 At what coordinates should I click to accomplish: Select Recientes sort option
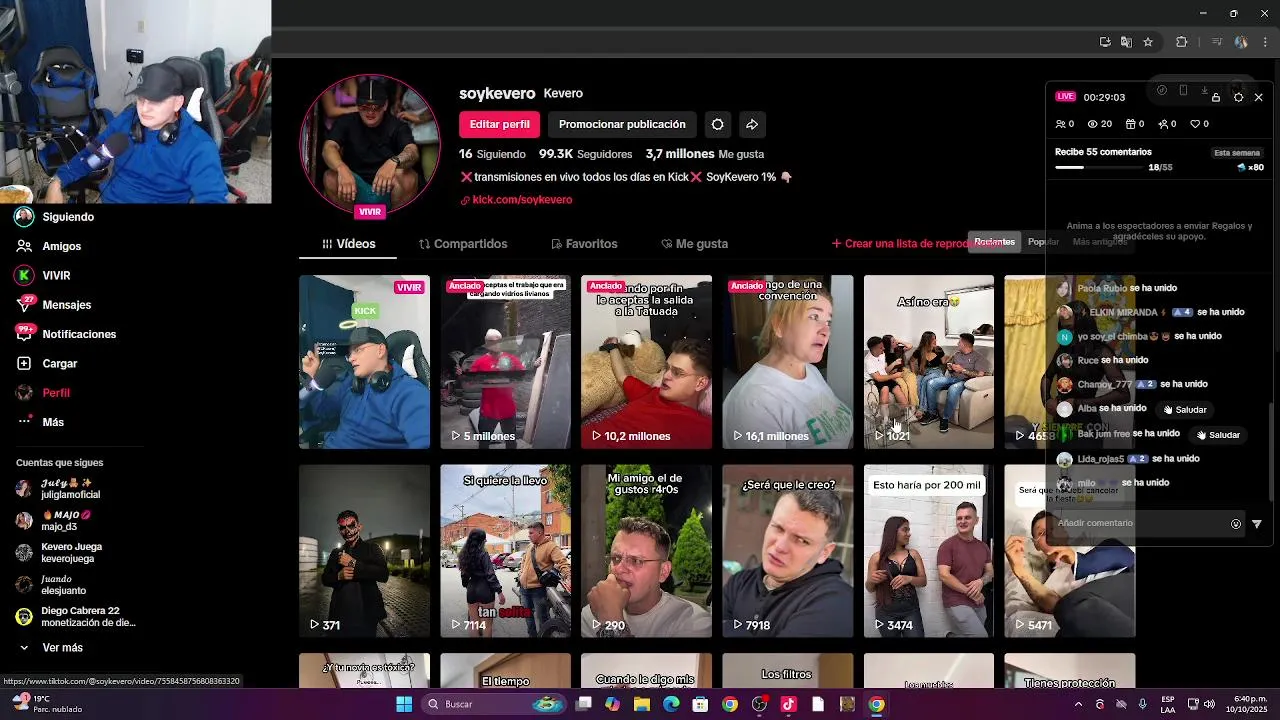(994, 242)
